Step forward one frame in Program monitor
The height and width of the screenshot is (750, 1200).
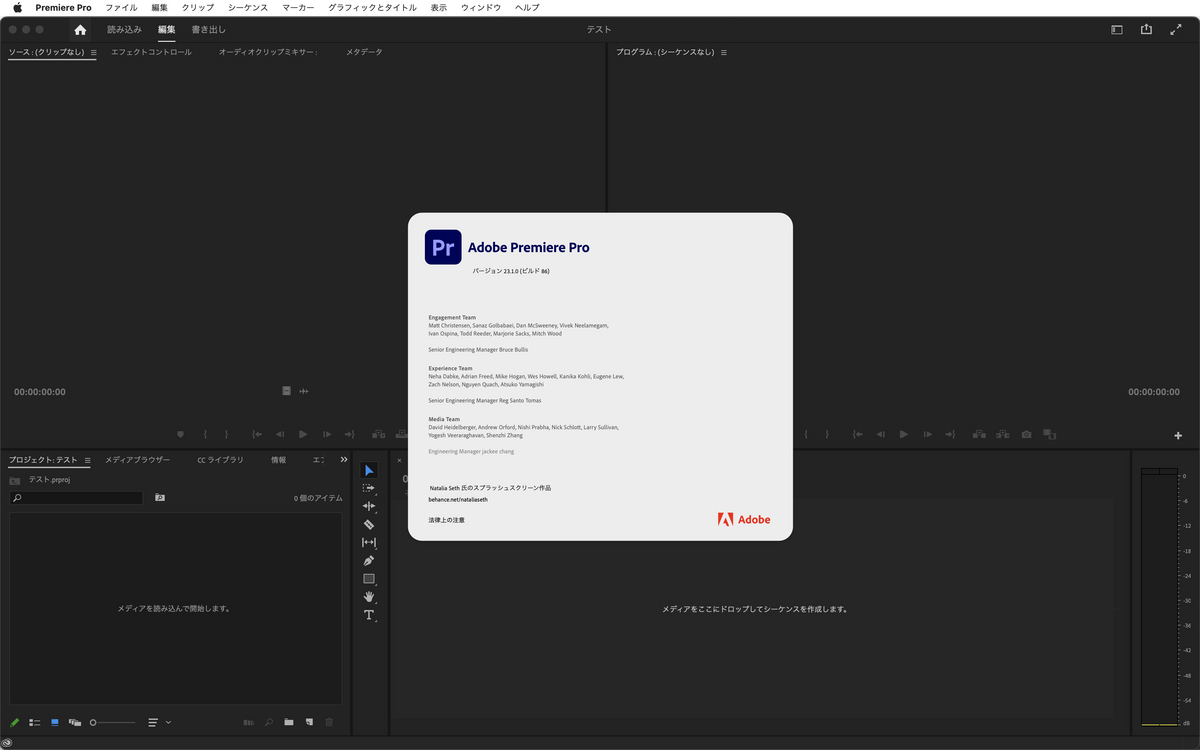(x=927, y=434)
